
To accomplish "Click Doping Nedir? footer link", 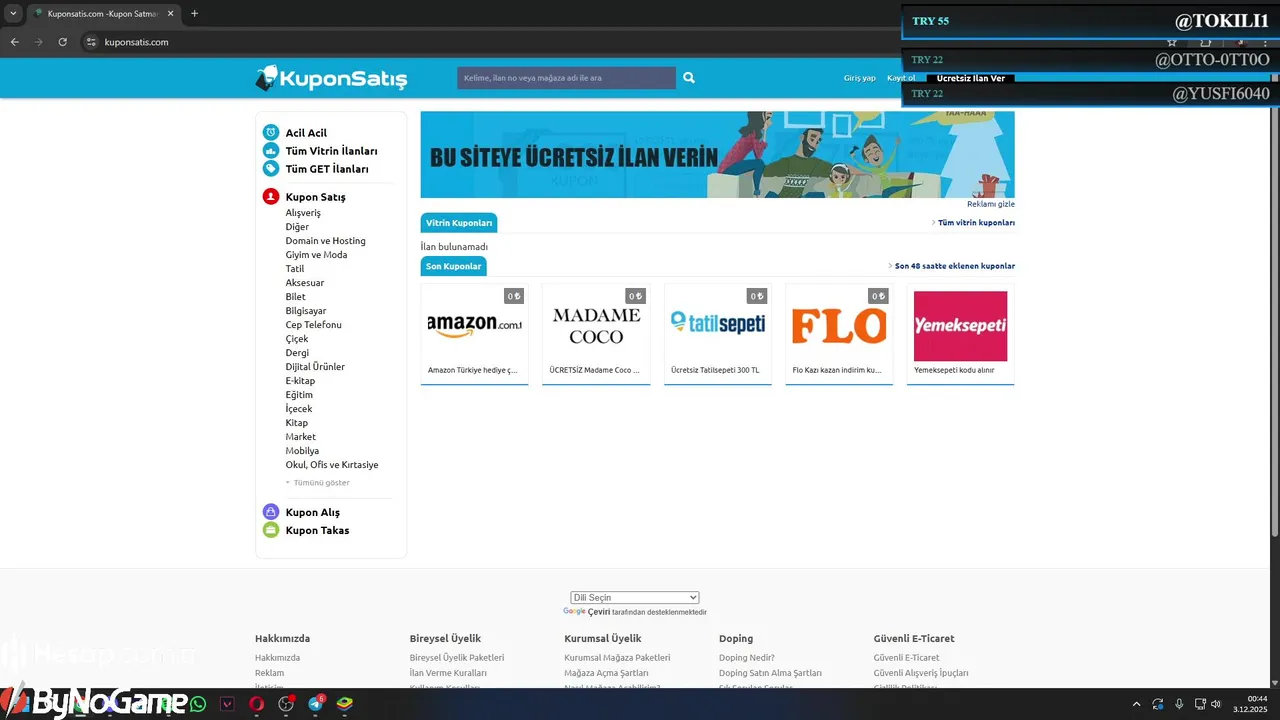I will click(747, 658).
